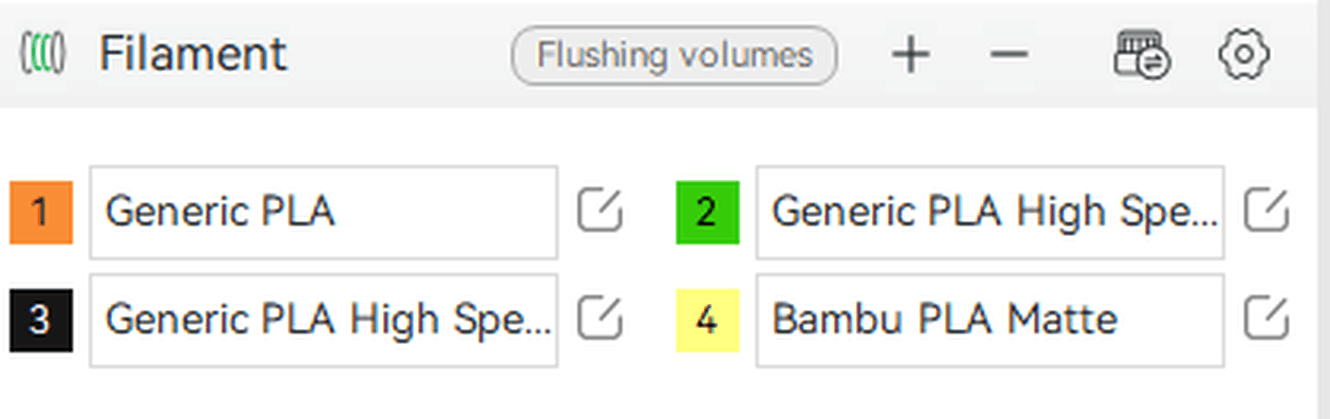Click the AMS filament sync icon
1330x419 pixels.
1142,55
